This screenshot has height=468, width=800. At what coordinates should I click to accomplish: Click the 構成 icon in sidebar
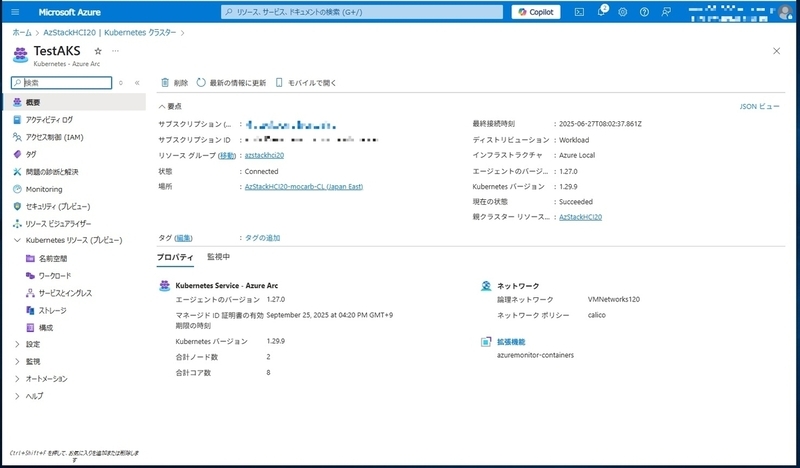tap(30, 328)
